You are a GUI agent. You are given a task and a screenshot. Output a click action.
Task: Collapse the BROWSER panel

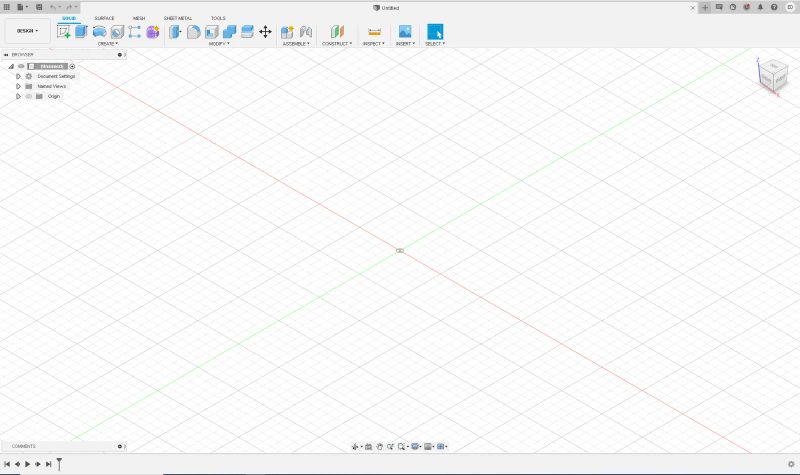click(6, 55)
